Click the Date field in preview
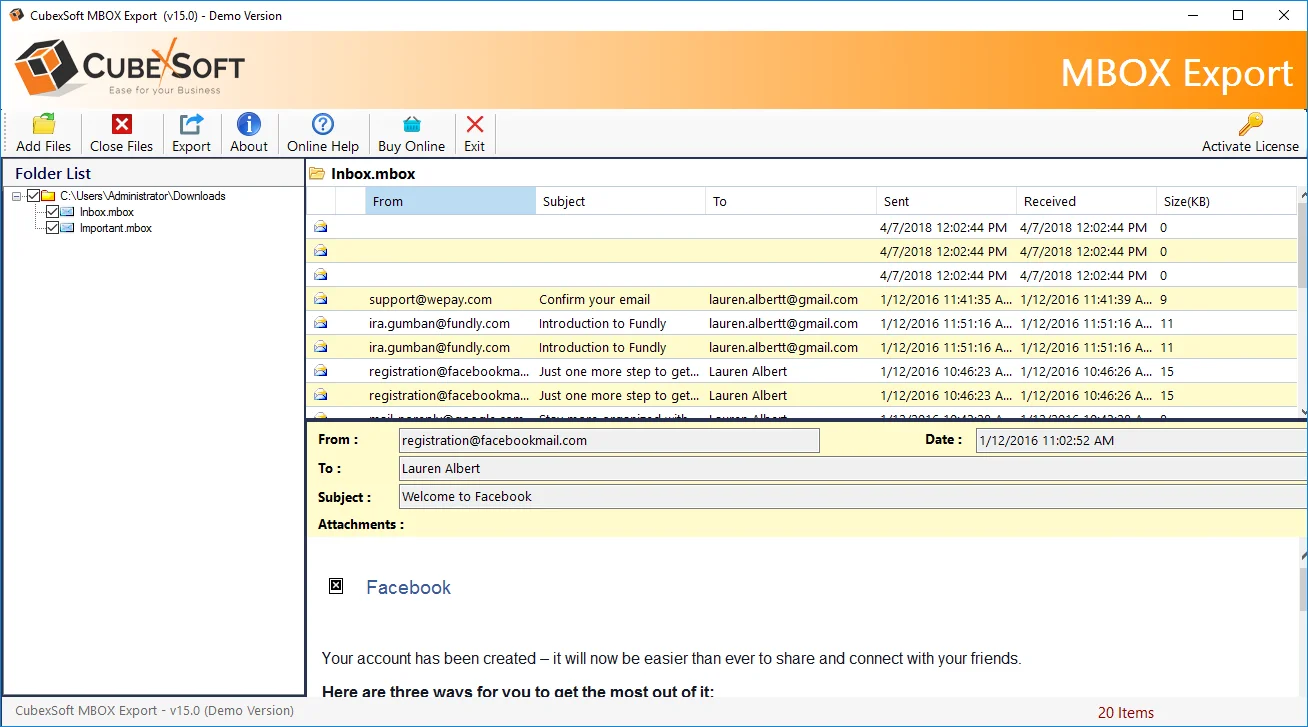This screenshot has width=1308, height=727. pos(1141,440)
